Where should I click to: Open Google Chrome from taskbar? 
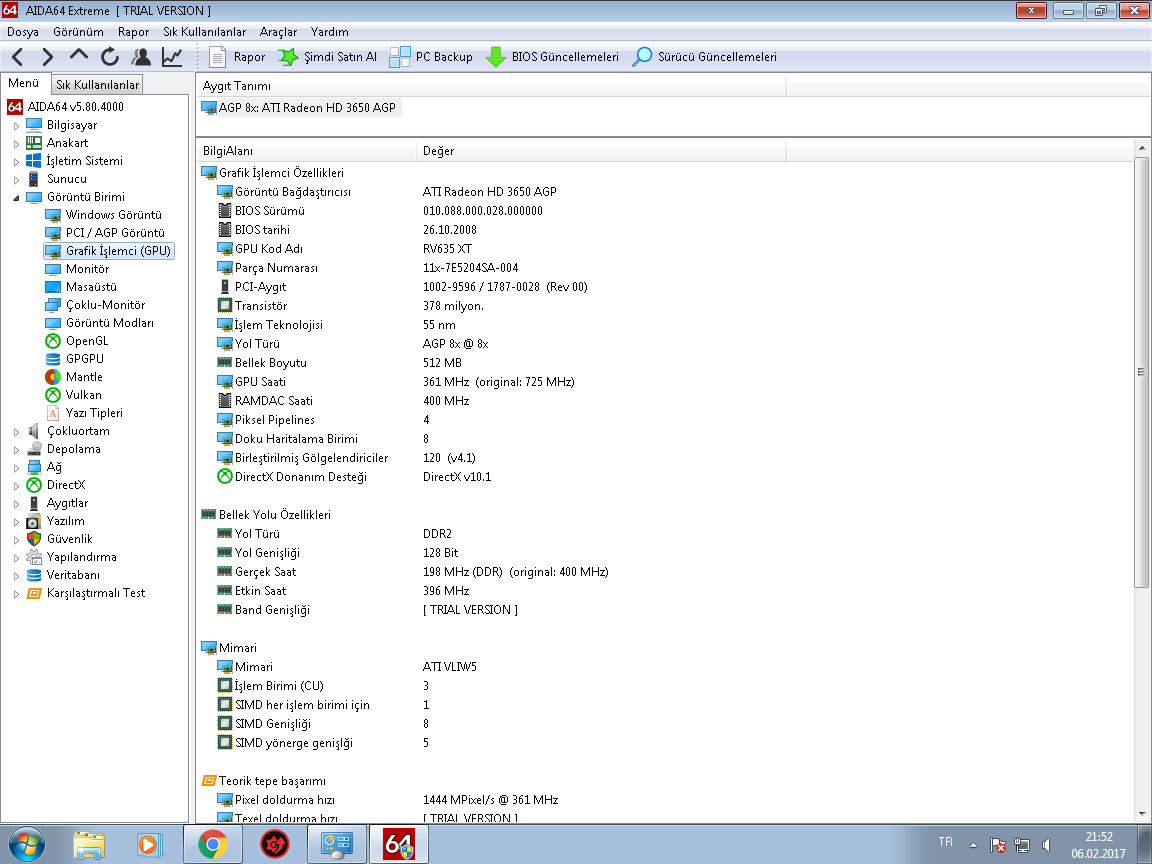(212, 844)
